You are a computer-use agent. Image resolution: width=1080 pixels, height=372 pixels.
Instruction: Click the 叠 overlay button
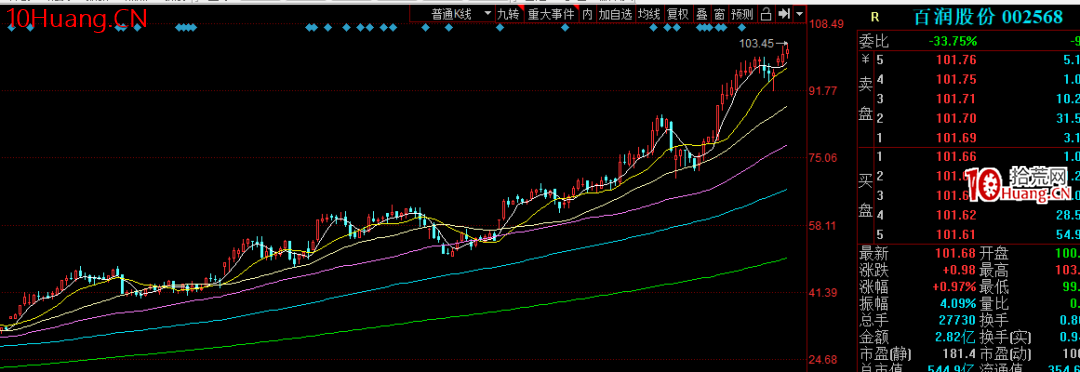pyautogui.click(x=701, y=14)
